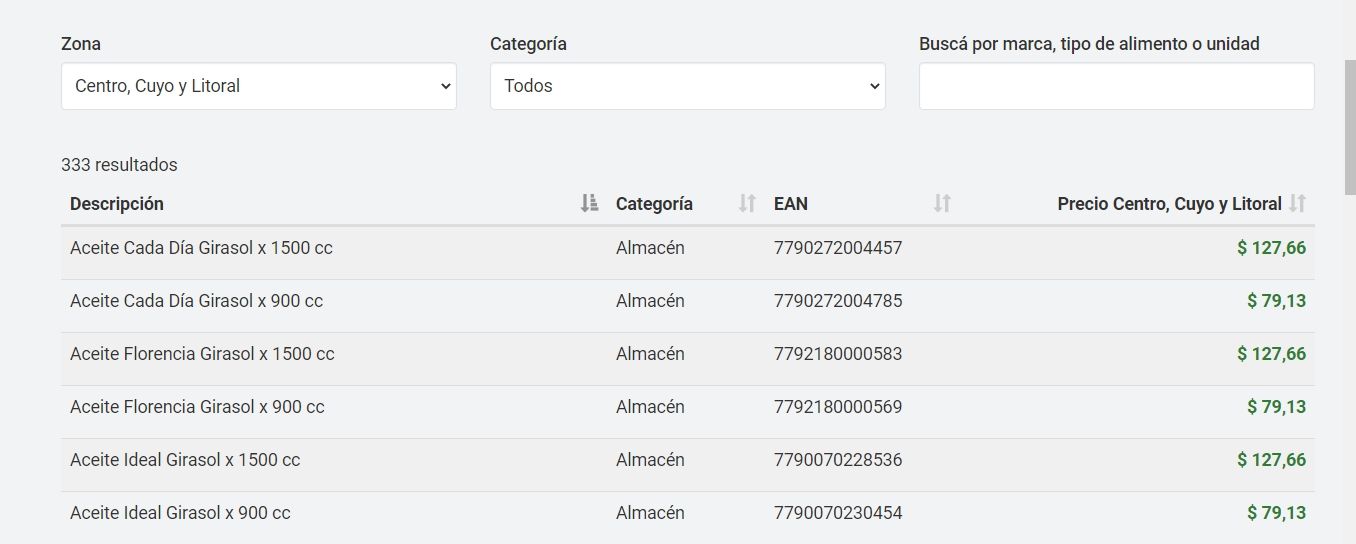Image resolution: width=1356 pixels, height=544 pixels.
Task: Click the Categoría column sort arrows
Action: click(746, 204)
